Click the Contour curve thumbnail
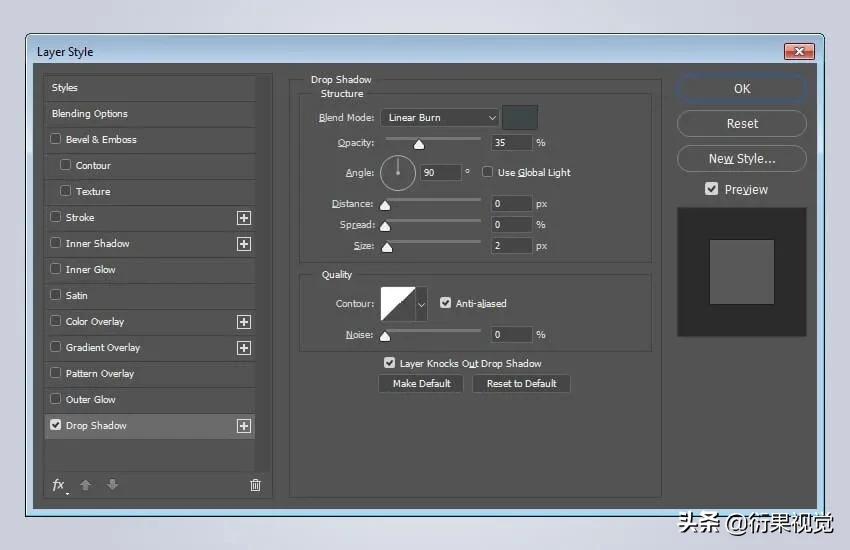This screenshot has width=850, height=550. pos(398,304)
